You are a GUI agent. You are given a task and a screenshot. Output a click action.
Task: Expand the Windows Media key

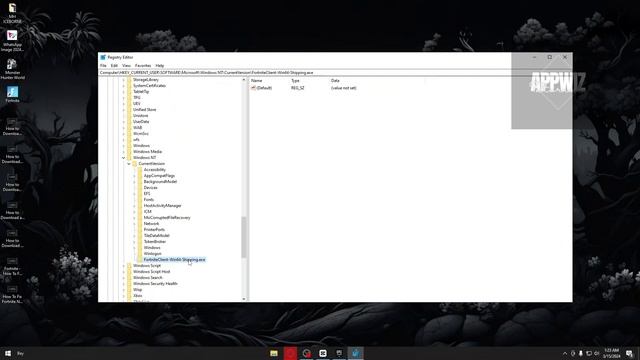124,151
